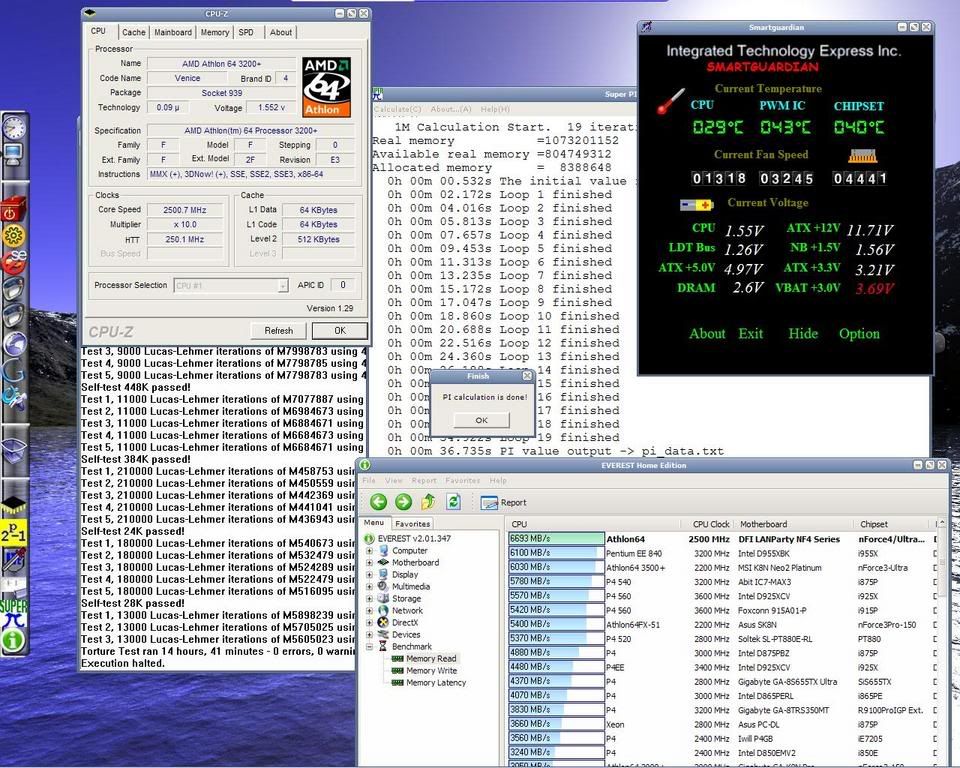Click the AMD Athlon 64 logo in CPU-Z
960x768 pixels.
coord(326,87)
